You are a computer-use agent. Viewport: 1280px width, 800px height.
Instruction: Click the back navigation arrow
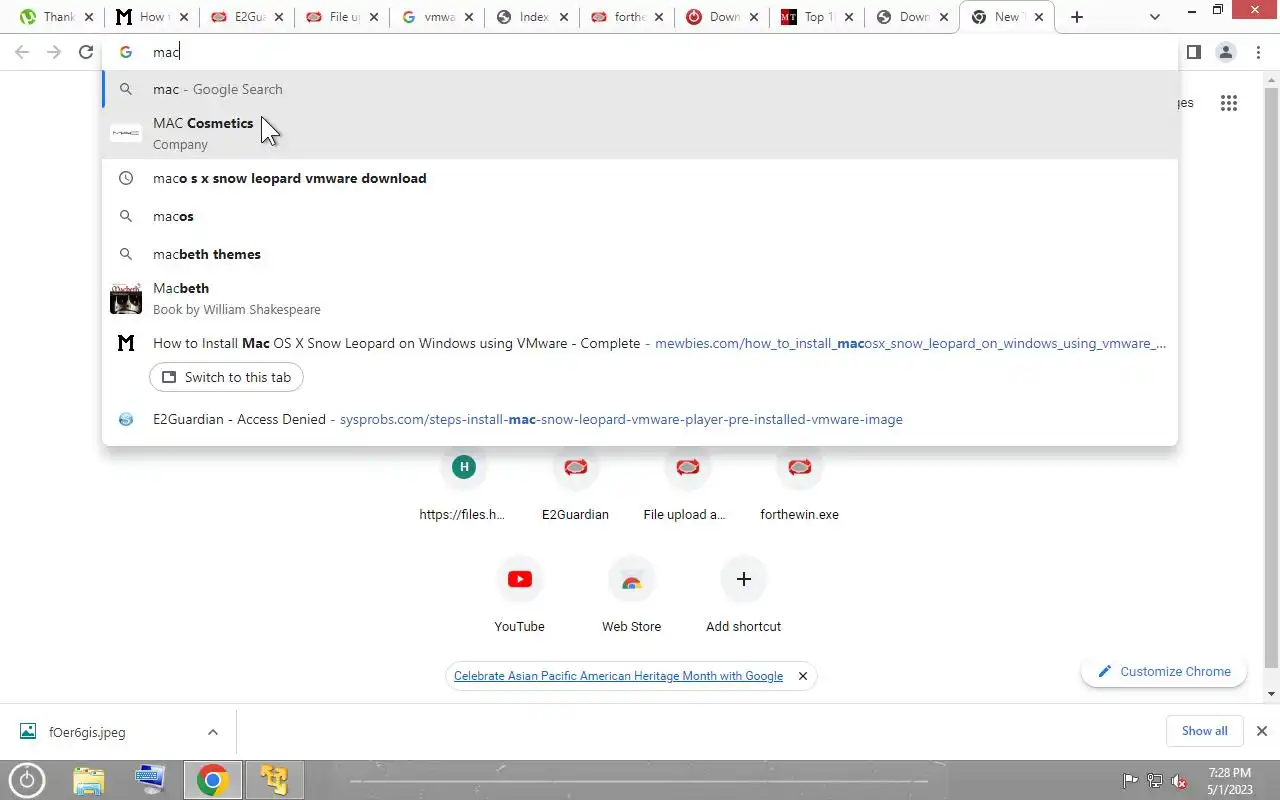pyautogui.click(x=22, y=52)
